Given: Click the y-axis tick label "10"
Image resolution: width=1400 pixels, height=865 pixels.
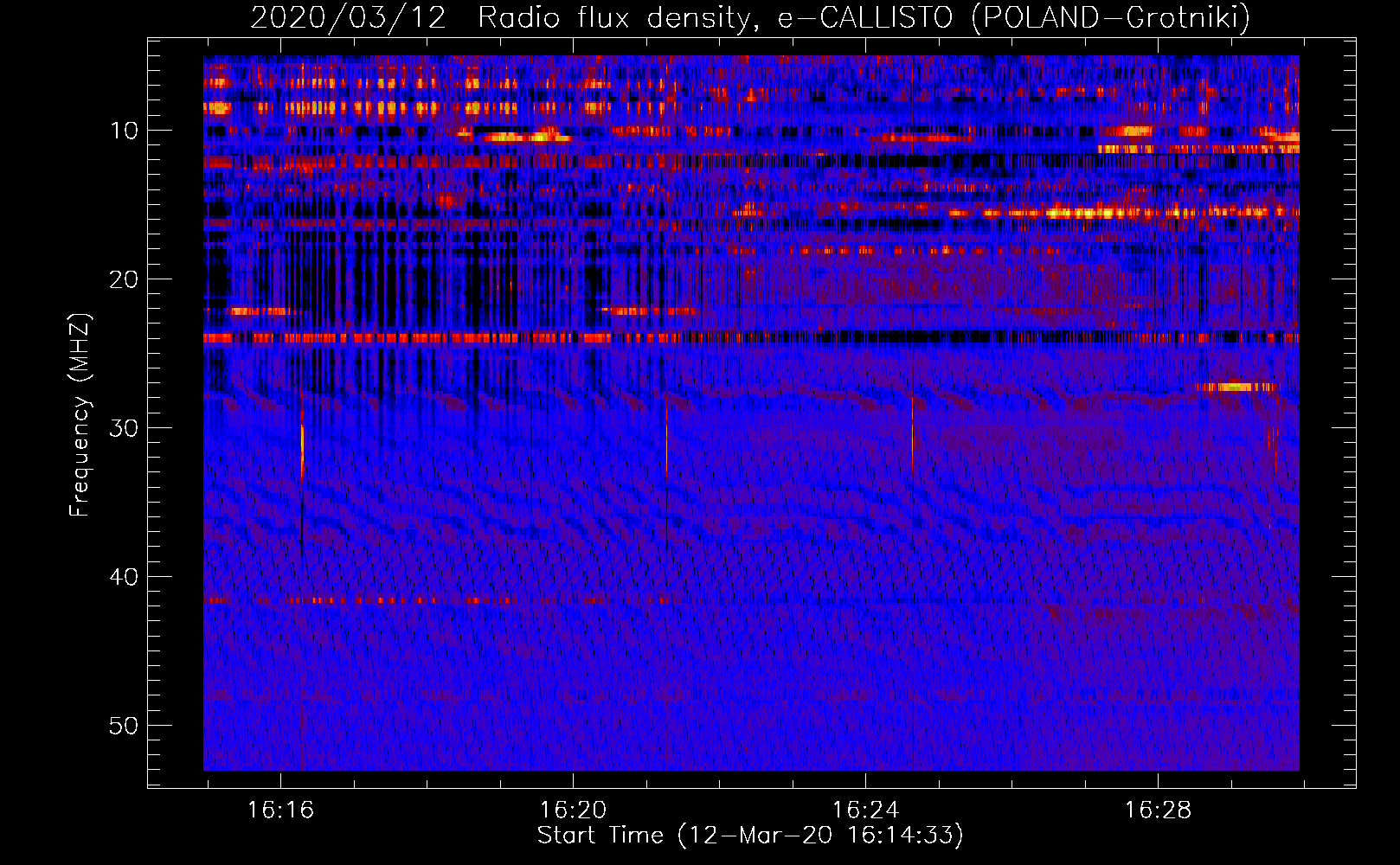Looking at the screenshot, I should click(x=124, y=131).
